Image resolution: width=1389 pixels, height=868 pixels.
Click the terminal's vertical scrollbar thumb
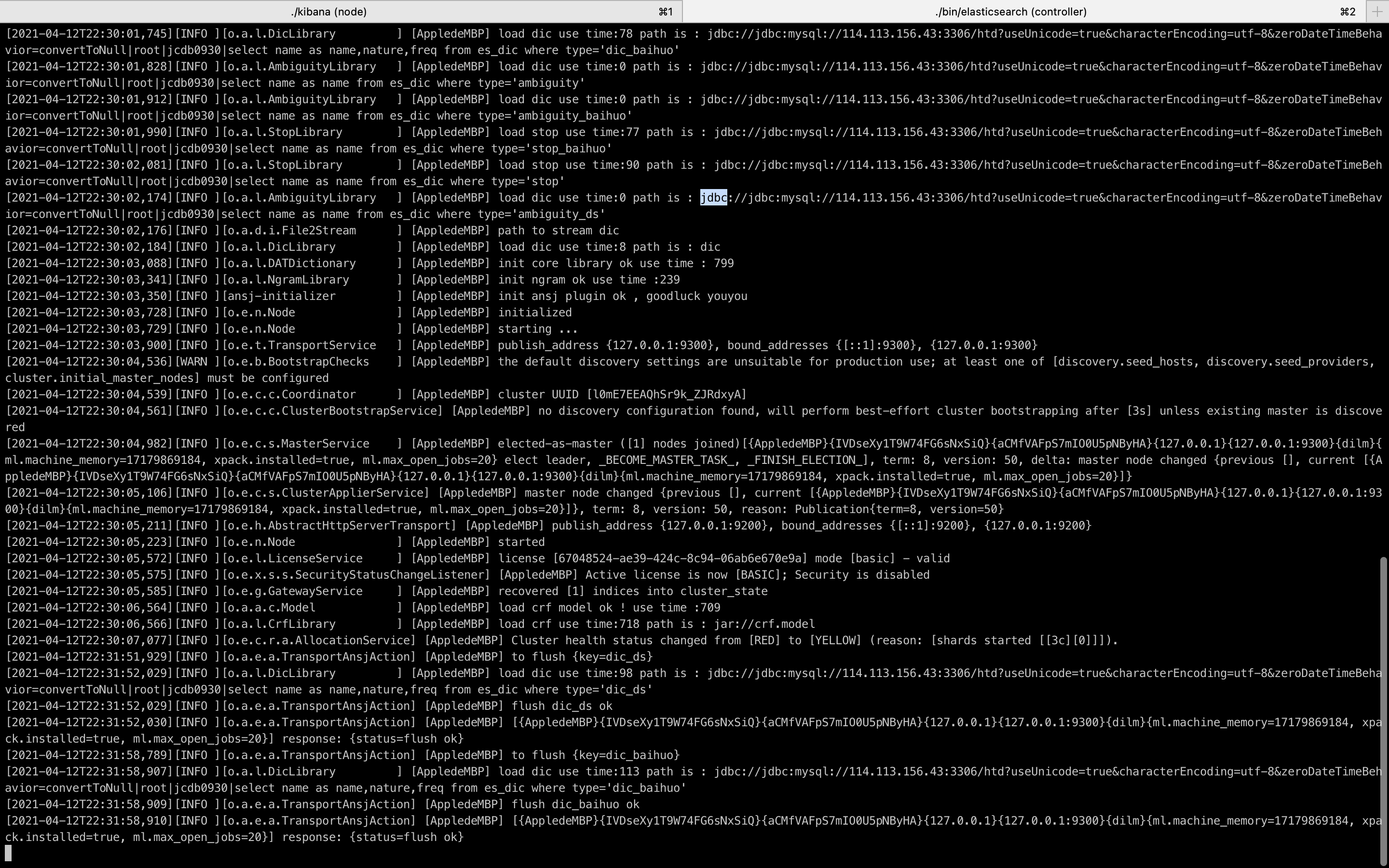click(1383, 711)
